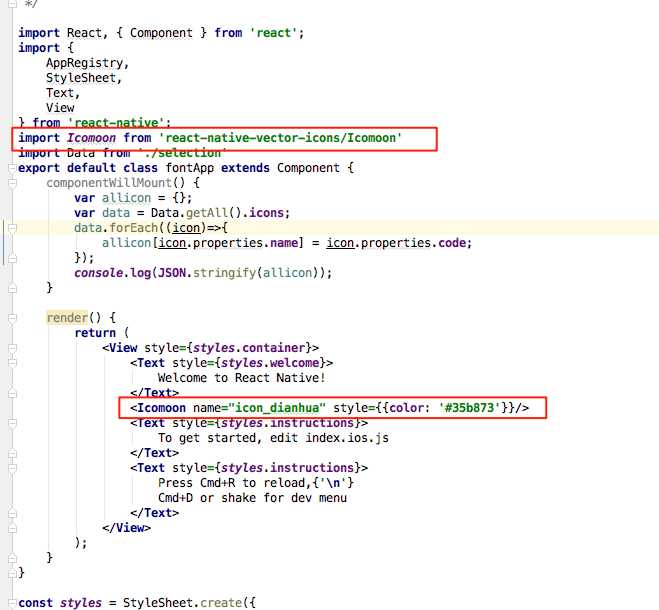
Task: Click the console keyword
Action: [98, 273]
